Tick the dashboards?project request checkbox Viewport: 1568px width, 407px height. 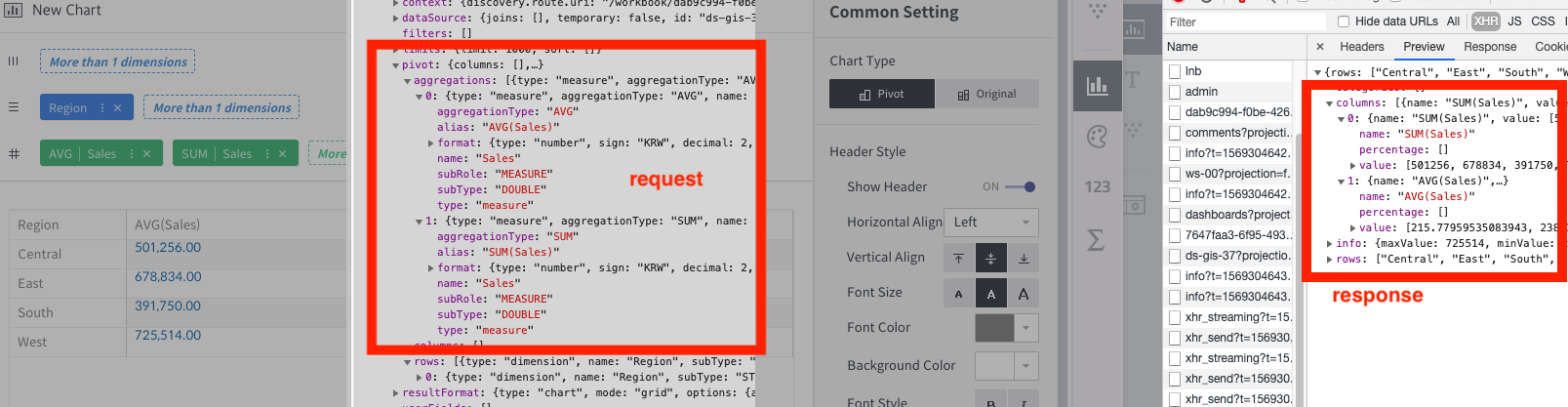click(1175, 215)
